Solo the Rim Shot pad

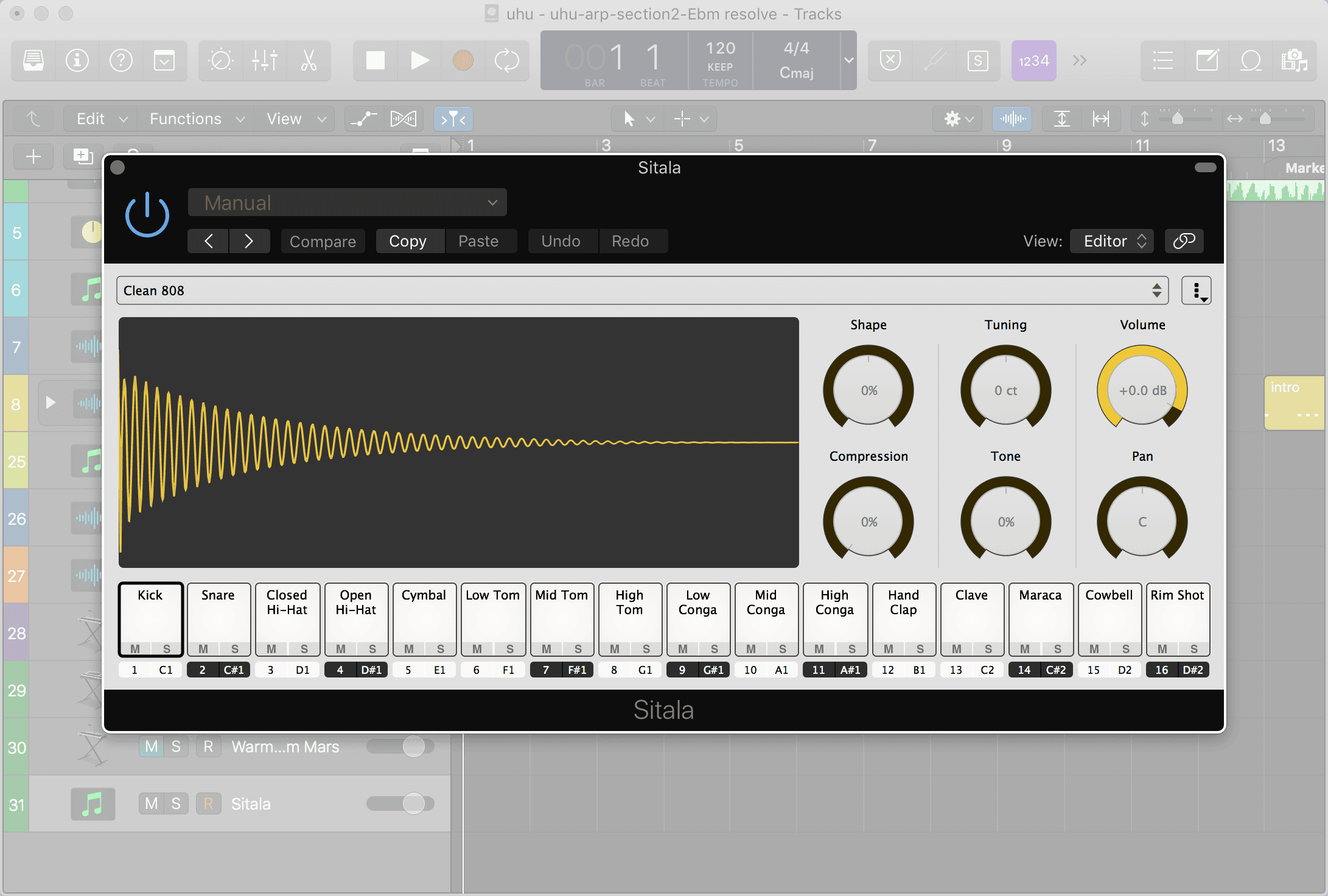pos(1194,649)
